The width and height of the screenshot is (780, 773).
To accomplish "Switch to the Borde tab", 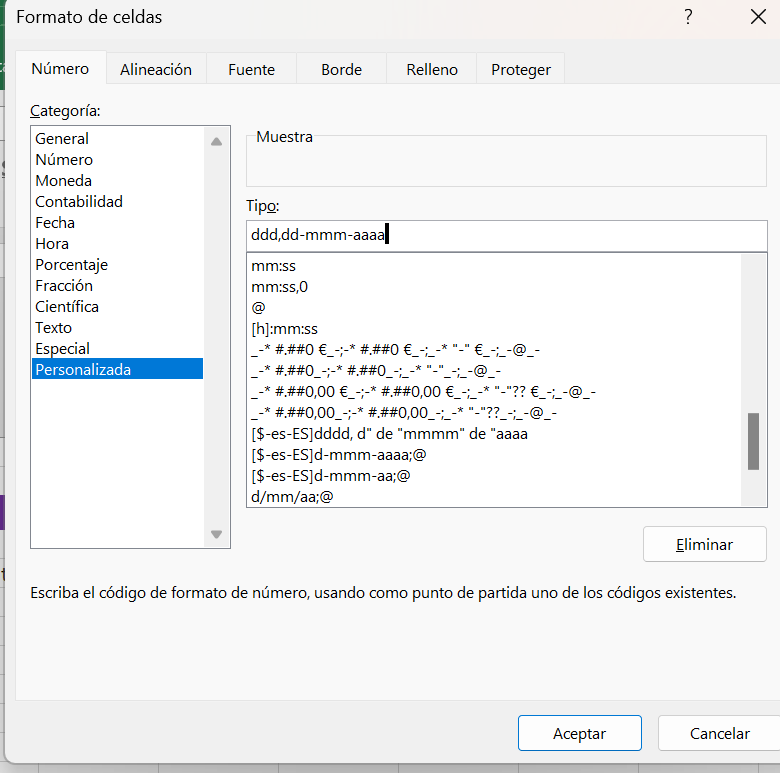I will [x=341, y=69].
